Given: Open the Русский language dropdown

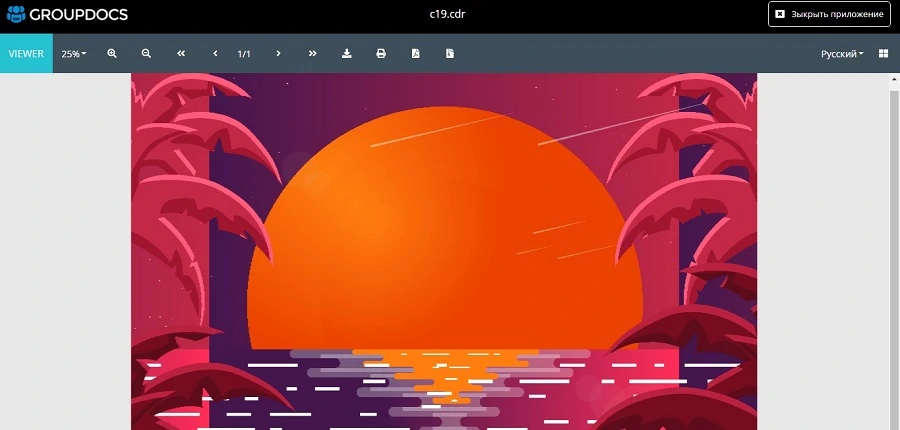Looking at the screenshot, I should (x=842, y=53).
